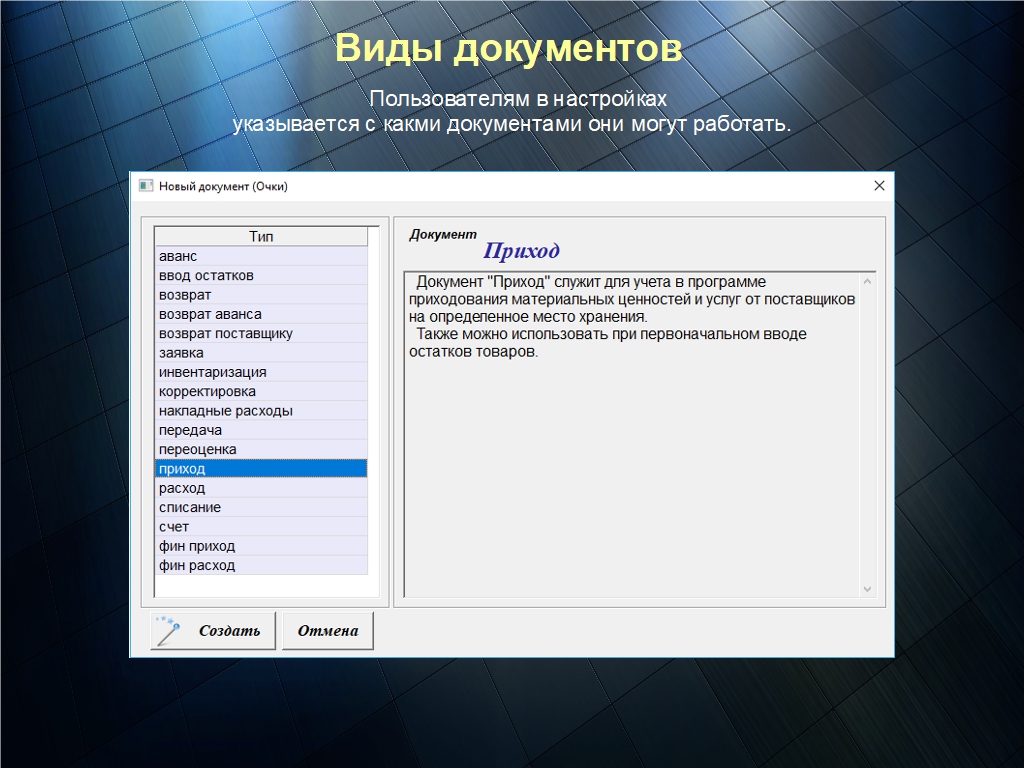Select накладные расходы in the list

225,411
